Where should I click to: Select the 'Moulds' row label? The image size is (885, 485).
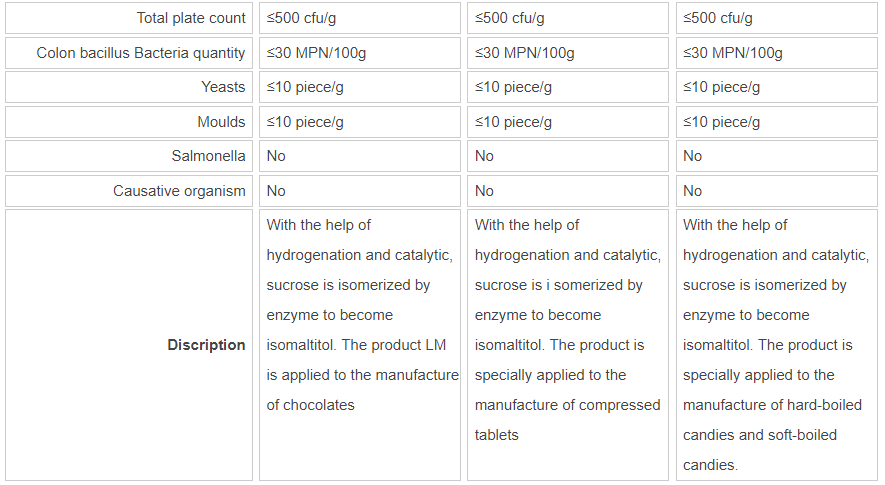[x=221, y=122]
